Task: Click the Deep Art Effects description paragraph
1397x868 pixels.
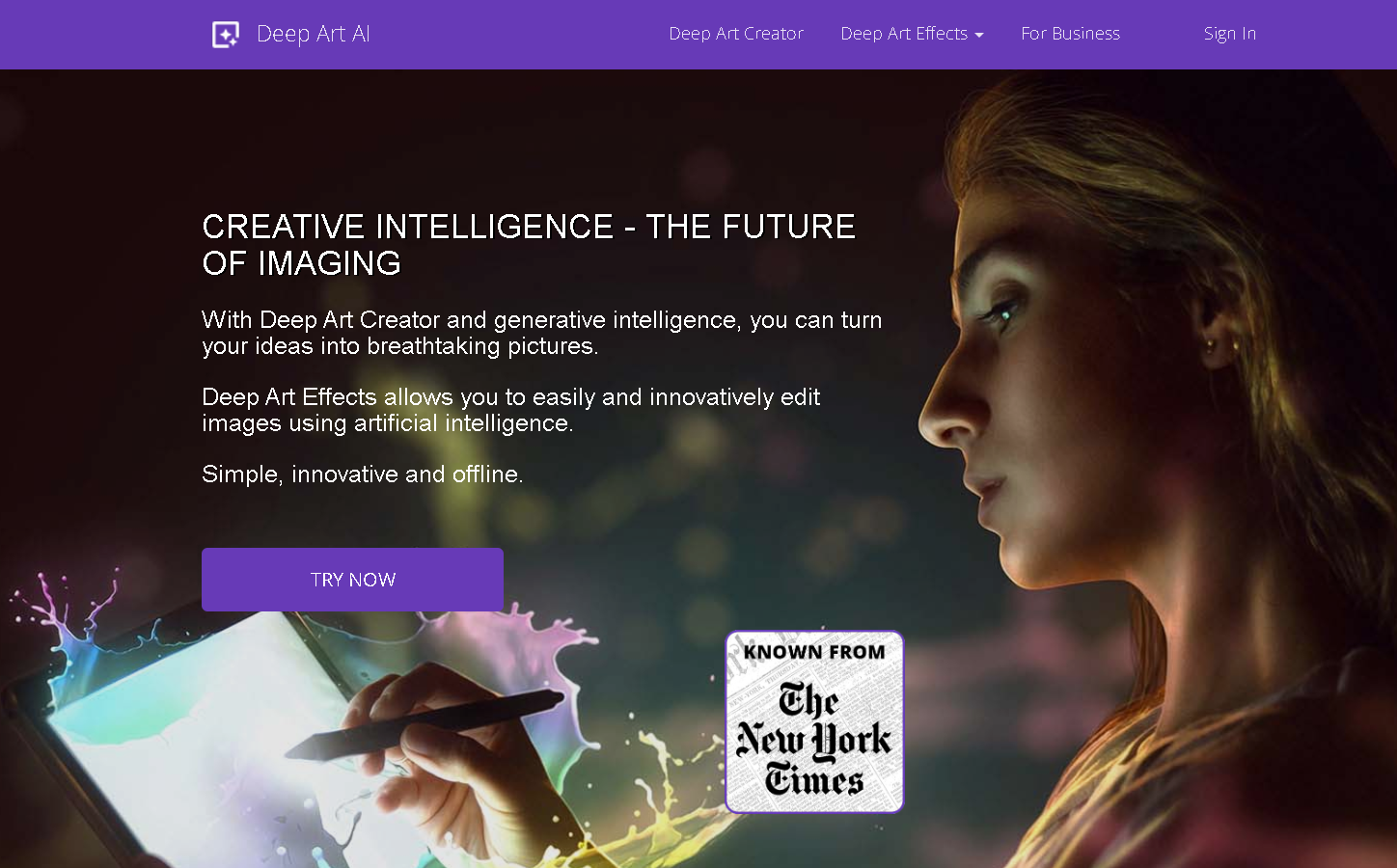Action: pyautogui.click(x=510, y=410)
